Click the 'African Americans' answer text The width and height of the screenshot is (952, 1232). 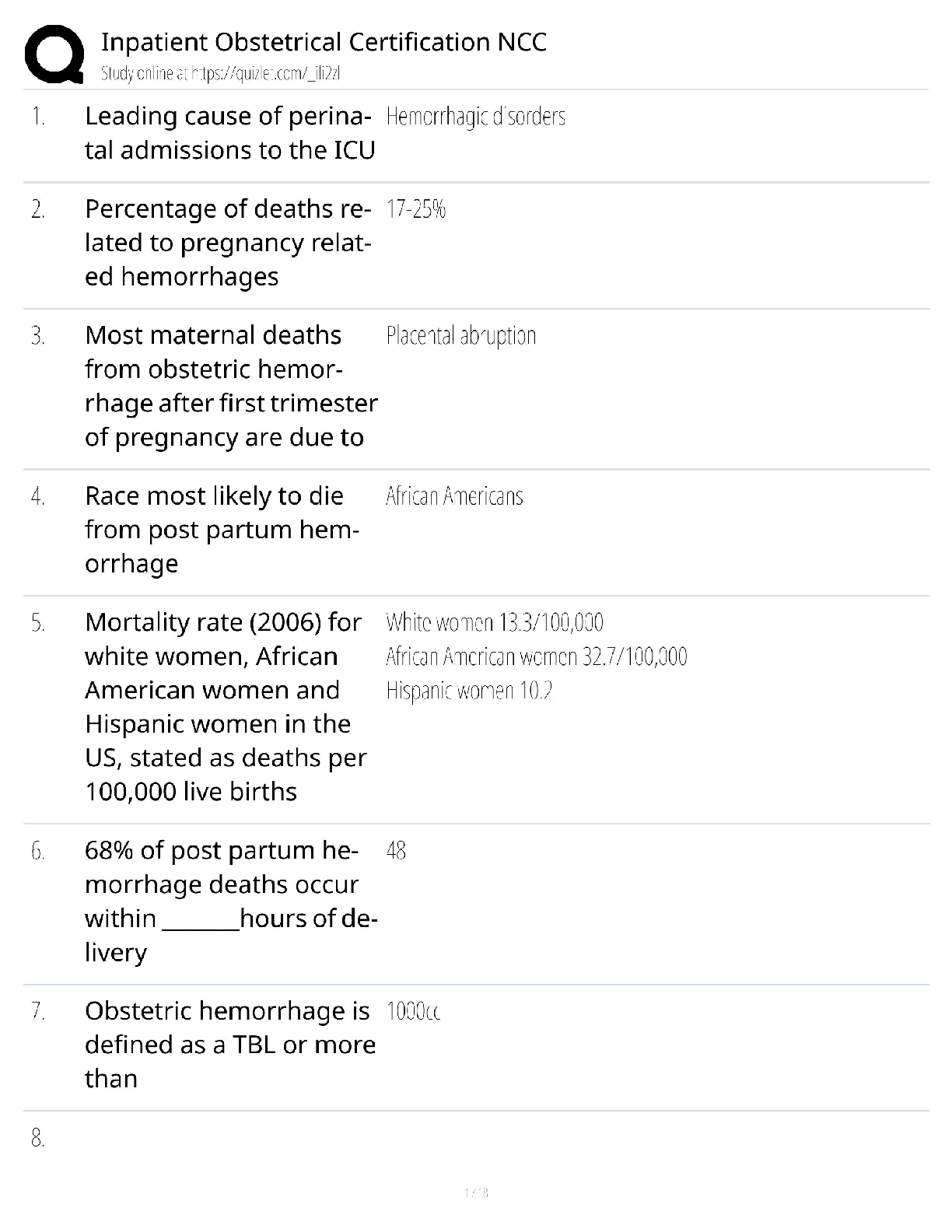(454, 496)
